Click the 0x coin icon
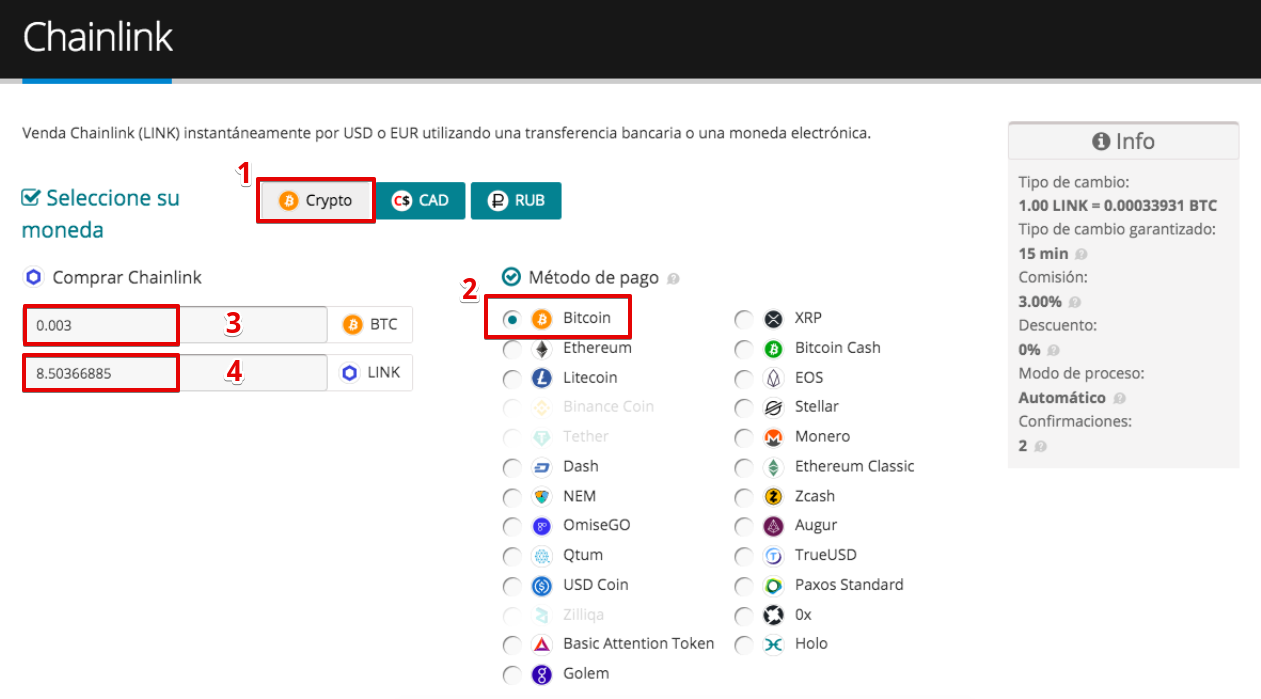This screenshot has width=1261, height=699. pos(773,615)
